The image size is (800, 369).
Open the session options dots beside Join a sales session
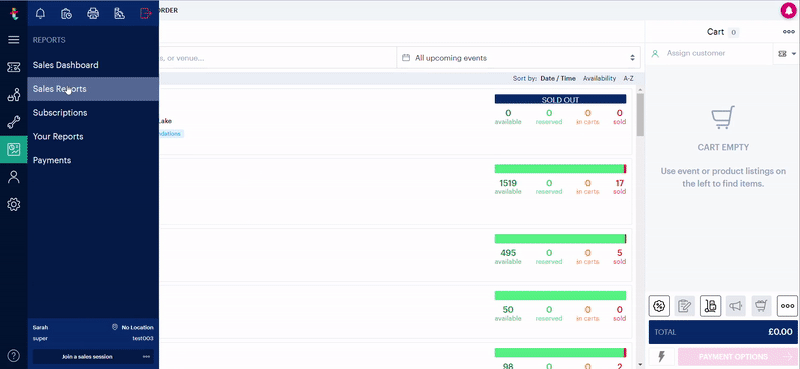tap(146, 357)
